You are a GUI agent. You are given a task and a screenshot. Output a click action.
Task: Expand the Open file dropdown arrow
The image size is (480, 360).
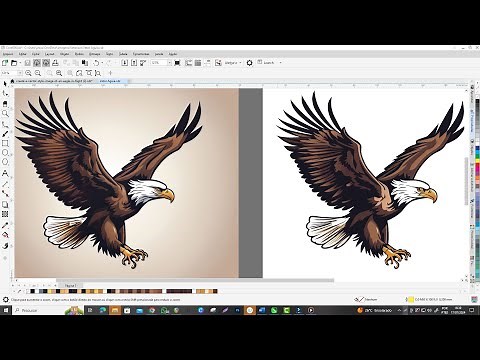pyautogui.click(x=20, y=63)
